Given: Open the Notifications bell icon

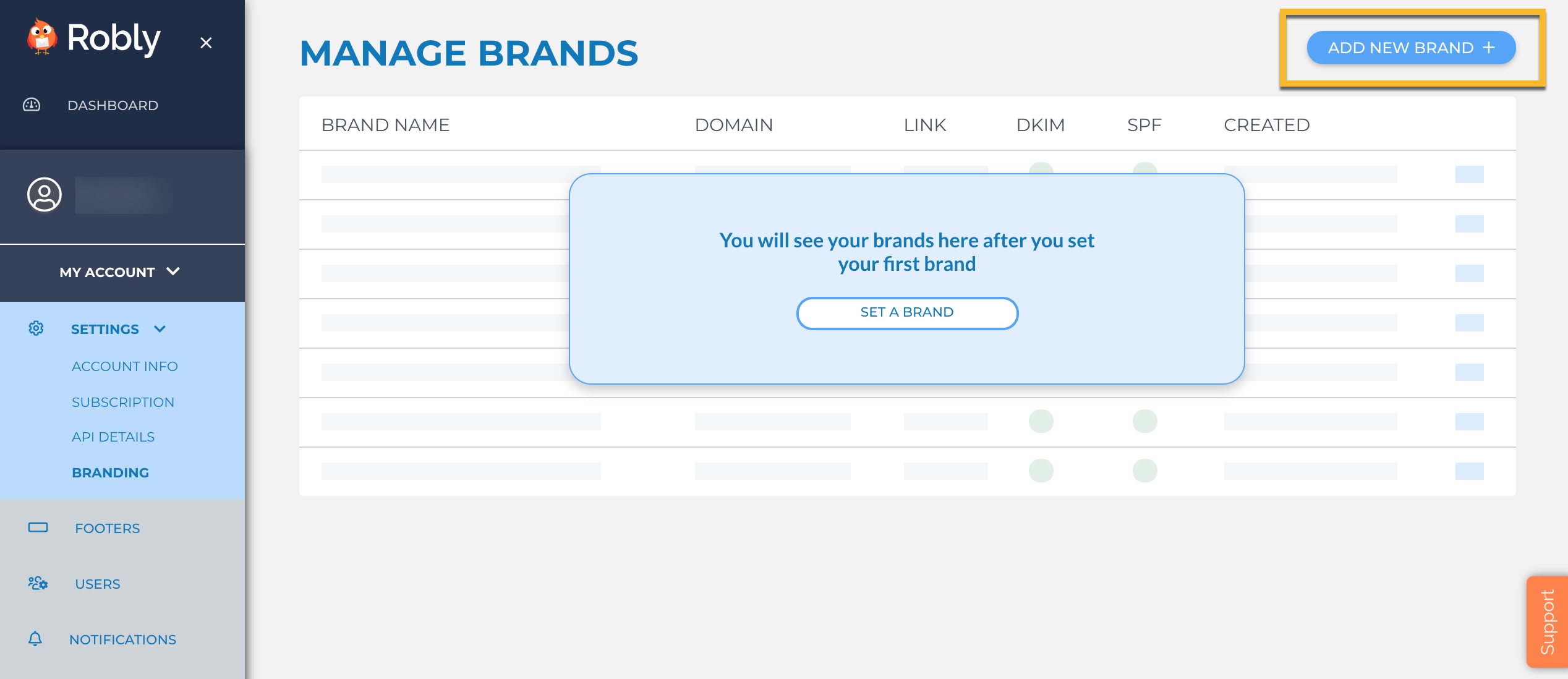Looking at the screenshot, I should 35,639.
